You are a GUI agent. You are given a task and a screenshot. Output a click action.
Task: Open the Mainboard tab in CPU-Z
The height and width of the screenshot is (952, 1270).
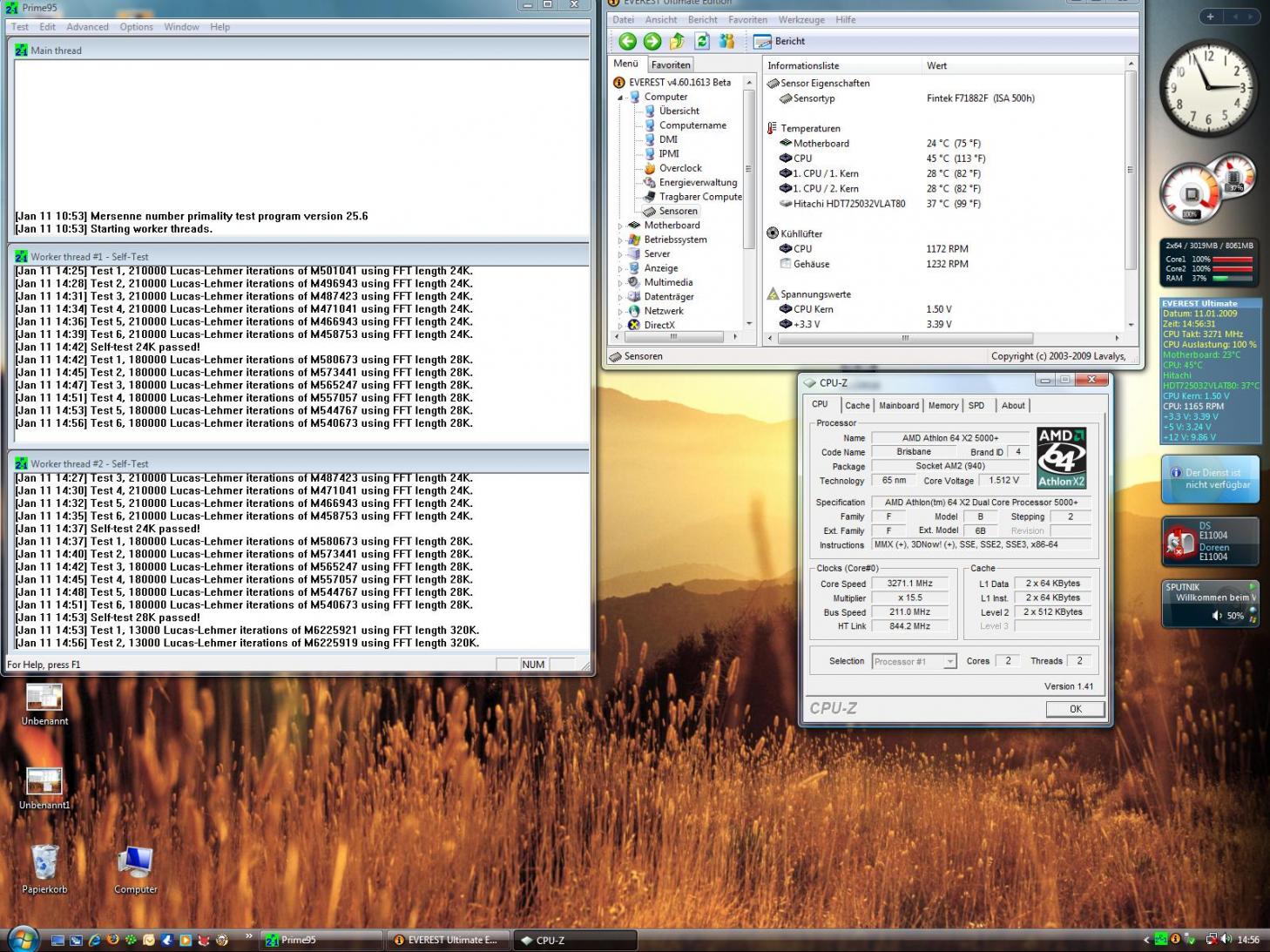tap(899, 405)
